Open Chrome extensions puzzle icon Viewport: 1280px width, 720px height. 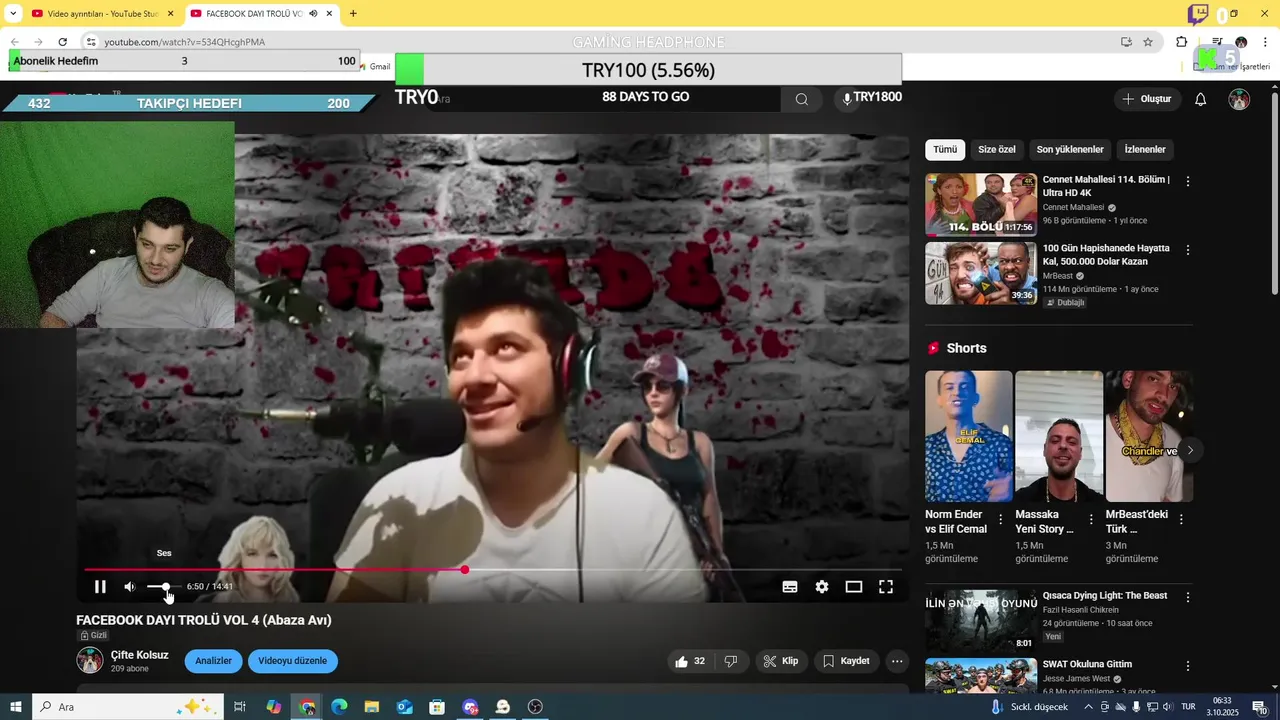(1181, 42)
